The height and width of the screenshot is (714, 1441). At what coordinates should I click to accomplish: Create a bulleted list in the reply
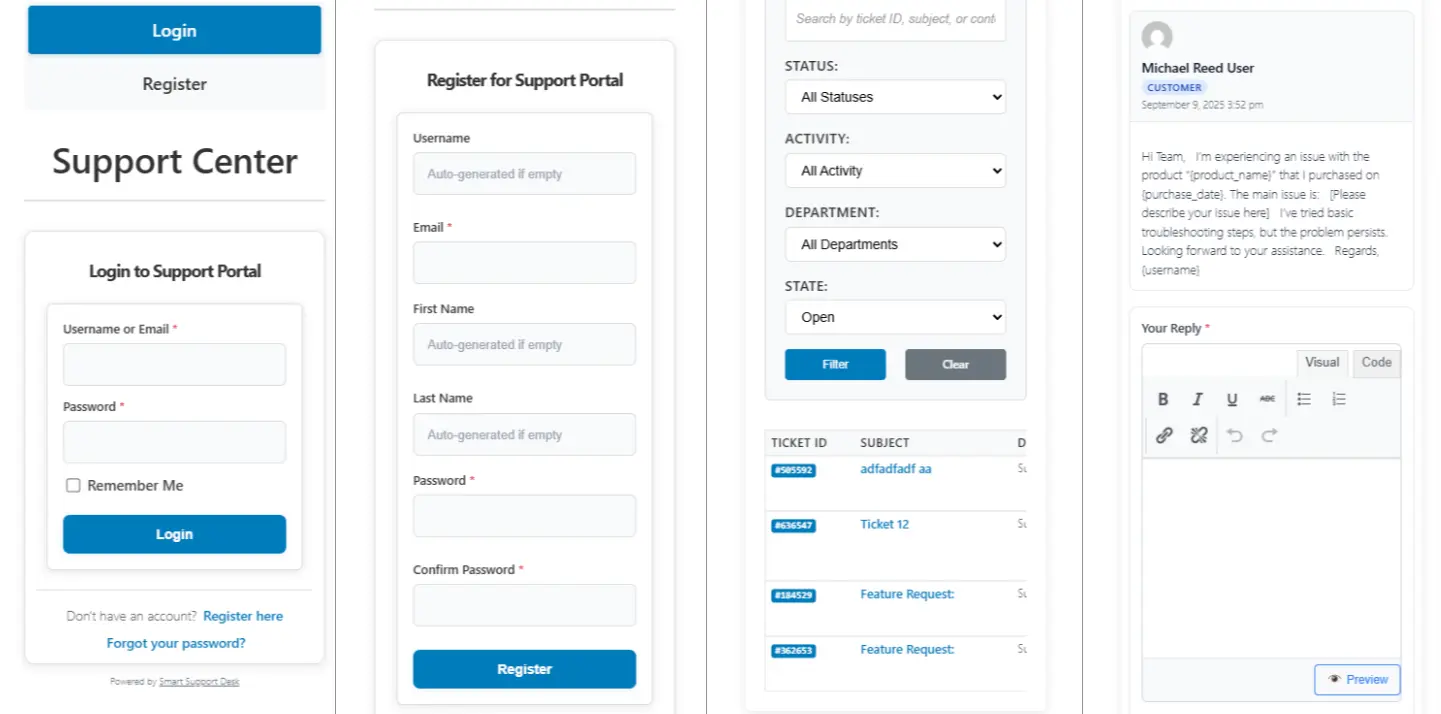click(x=1303, y=398)
